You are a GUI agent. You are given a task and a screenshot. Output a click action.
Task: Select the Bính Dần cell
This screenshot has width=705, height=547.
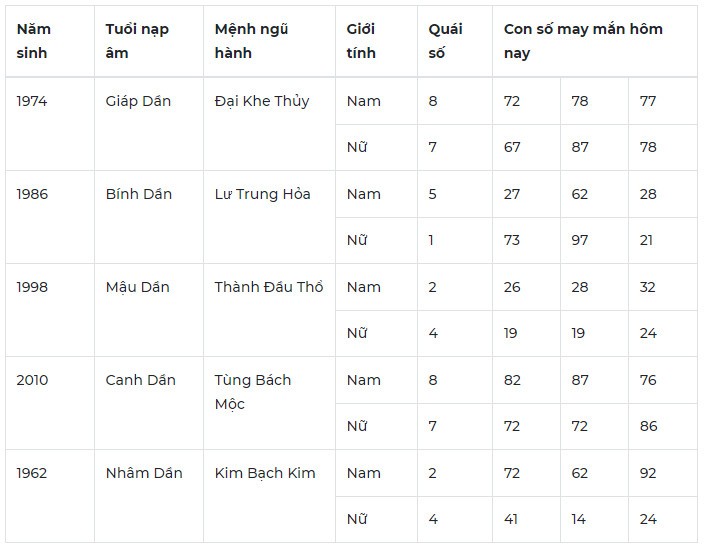149,217
